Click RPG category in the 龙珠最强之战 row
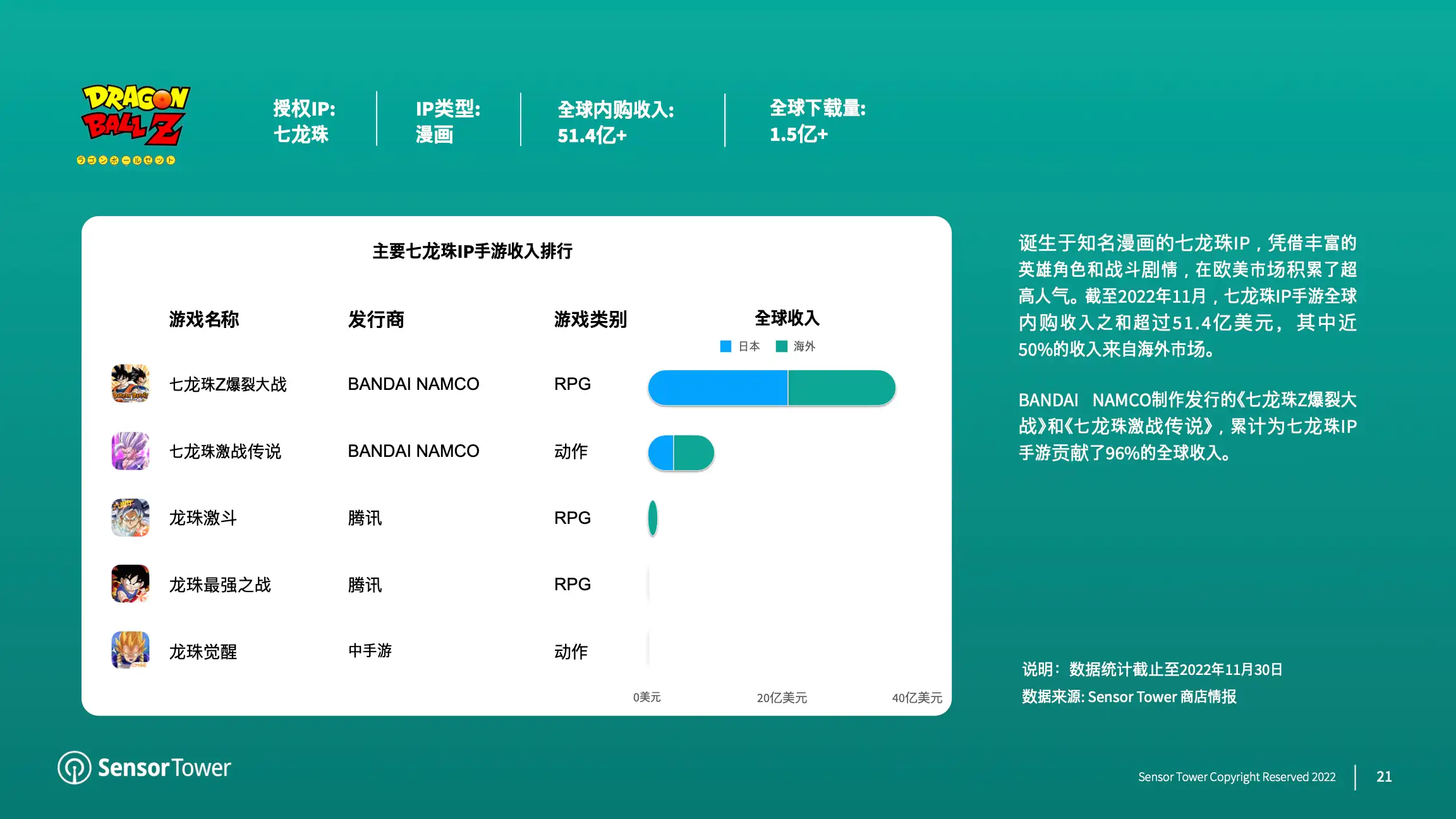The width and height of the screenshot is (1456, 819). (573, 584)
